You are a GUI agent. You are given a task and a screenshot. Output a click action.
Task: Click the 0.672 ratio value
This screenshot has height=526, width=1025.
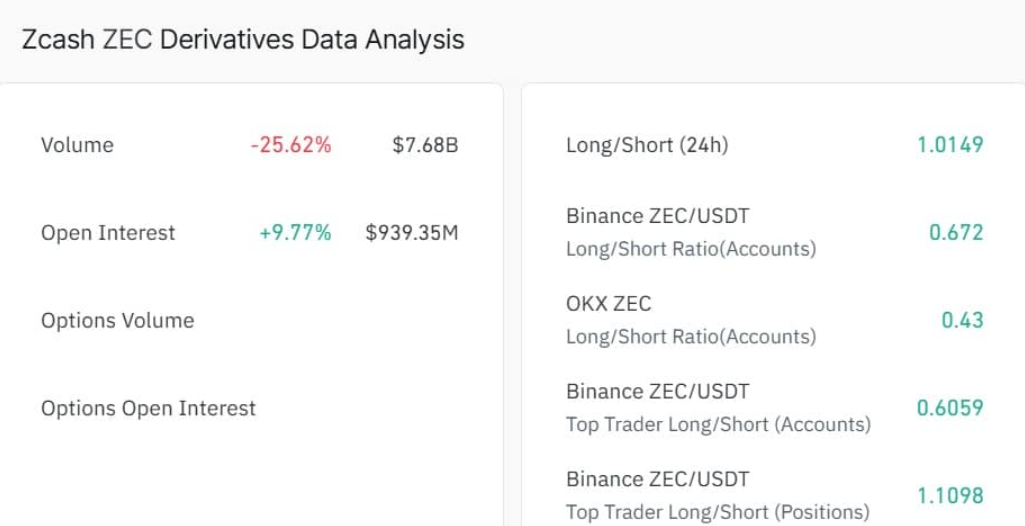tap(956, 233)
